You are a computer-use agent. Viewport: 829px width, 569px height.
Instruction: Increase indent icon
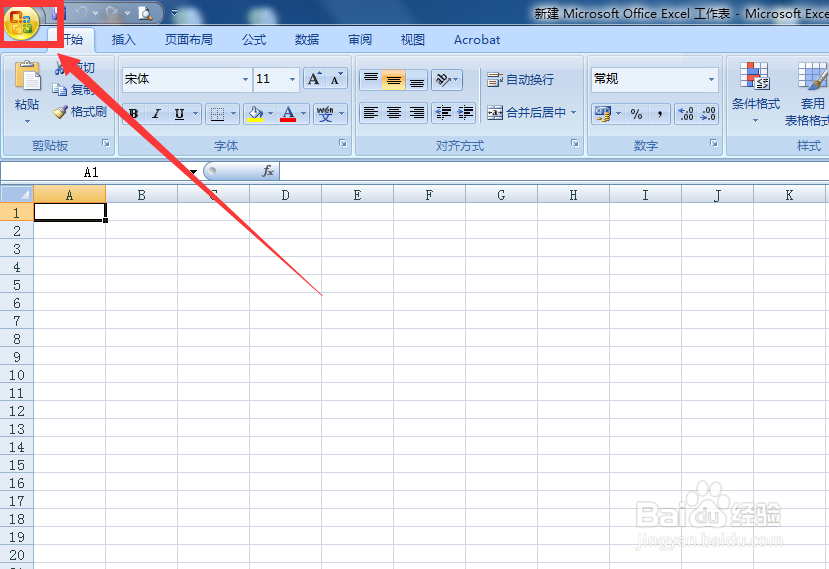pyautogui.click(x=465, y=113)
